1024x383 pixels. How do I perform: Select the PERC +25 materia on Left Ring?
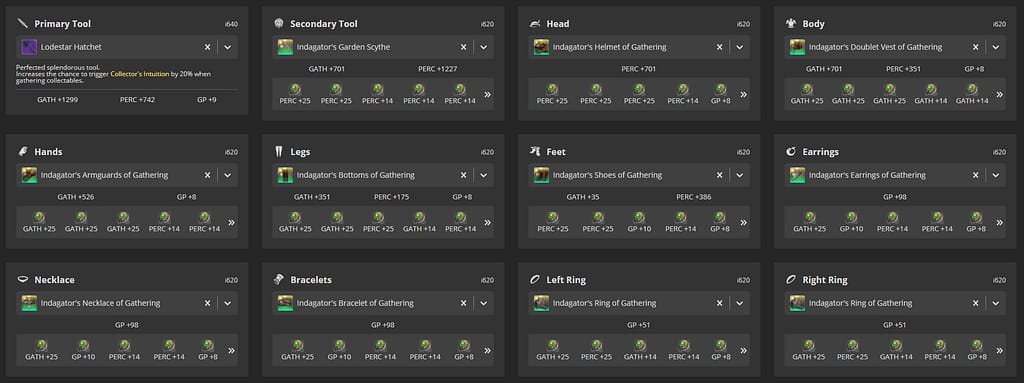click(597, 350)
